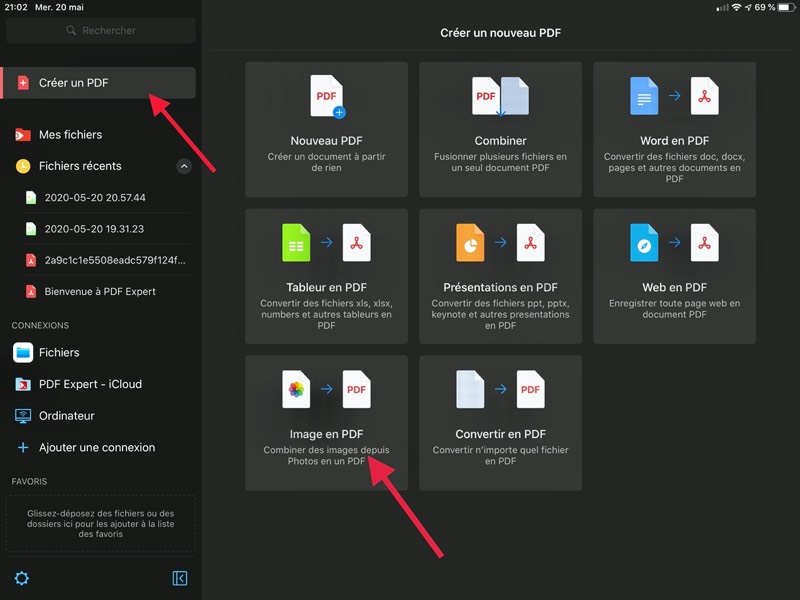Tap Ajouter une connexion

pos(96,447)
